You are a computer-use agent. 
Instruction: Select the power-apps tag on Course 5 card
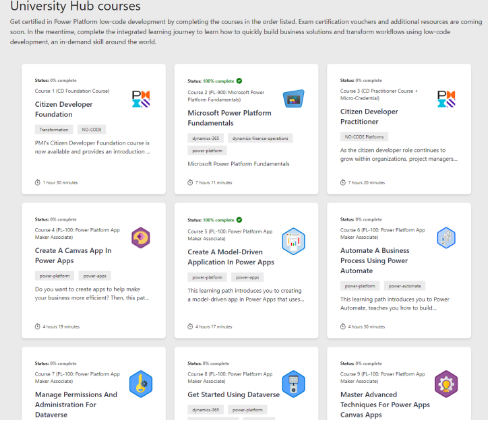point(247,277)
